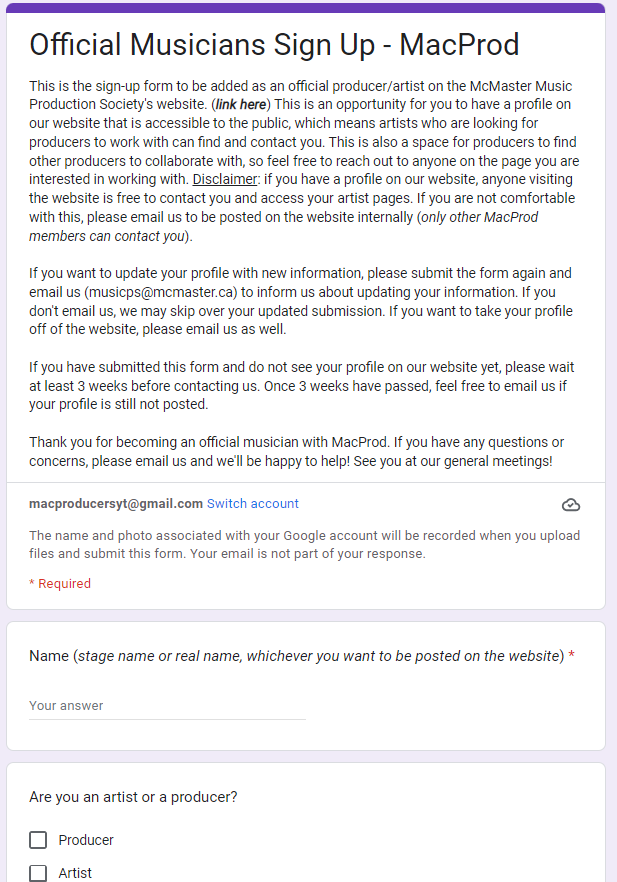Click the red '* Required' notice
This screenshot has width=617, height=882.
60,583
